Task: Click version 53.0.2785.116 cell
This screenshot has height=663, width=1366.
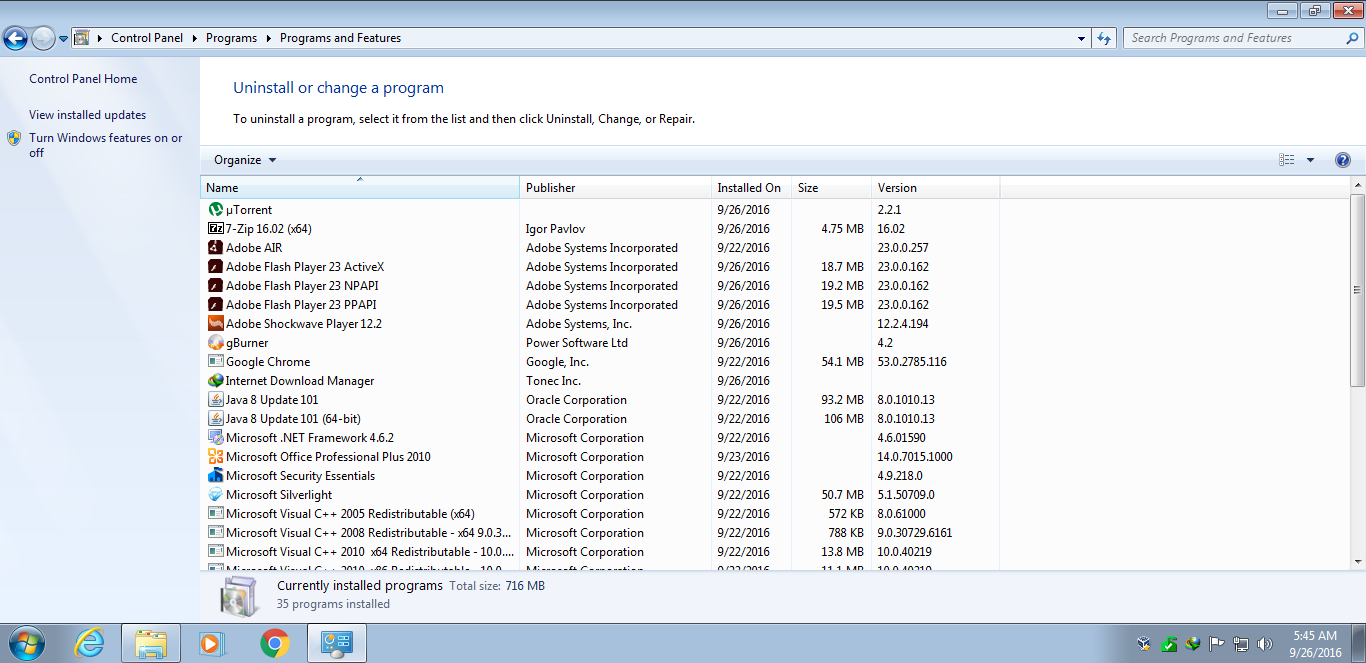Action: coord(912,362)
